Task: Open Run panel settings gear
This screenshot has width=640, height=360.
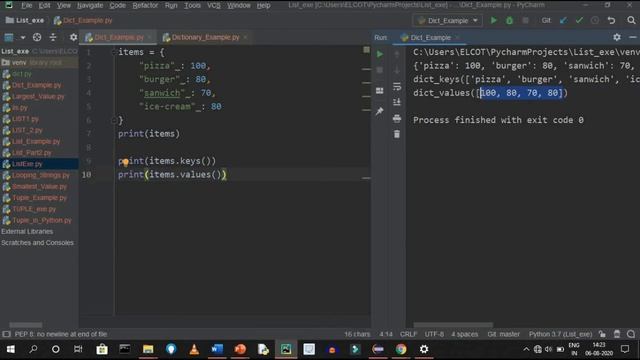Action: click(x=617, y=37)
